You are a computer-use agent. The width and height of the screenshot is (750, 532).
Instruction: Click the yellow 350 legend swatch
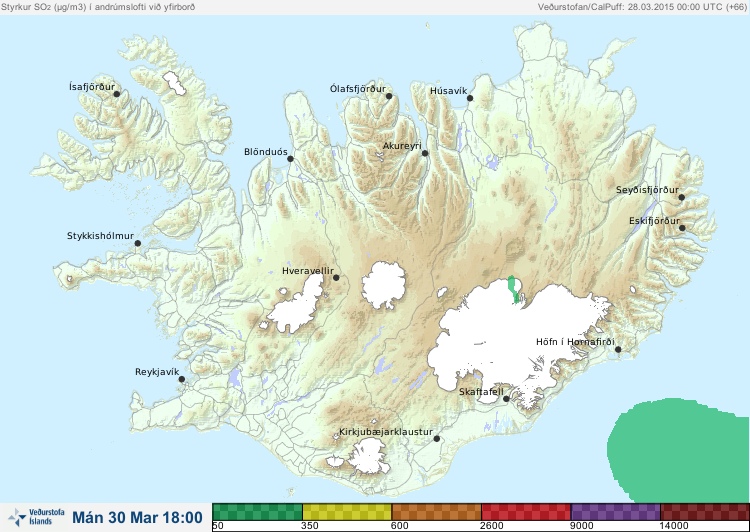tap(347, 512)
